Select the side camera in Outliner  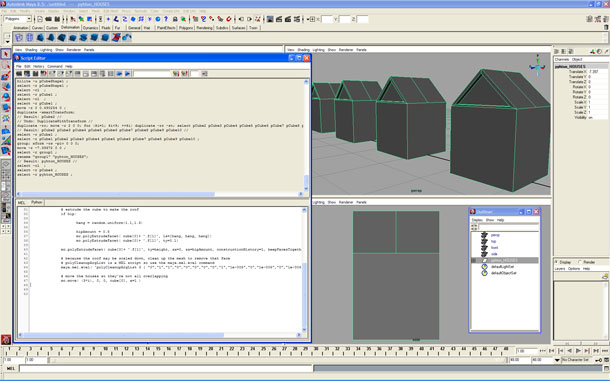[494, 254]
